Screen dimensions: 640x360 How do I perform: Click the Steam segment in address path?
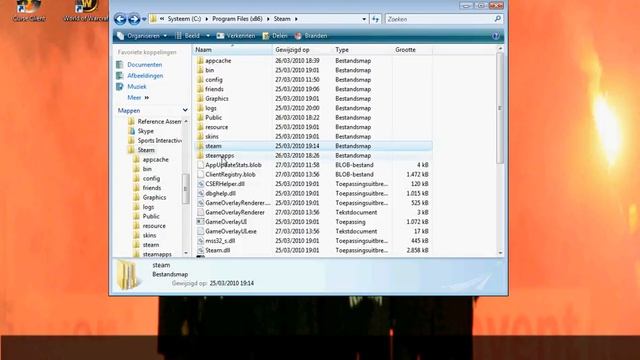click(282, 19)
